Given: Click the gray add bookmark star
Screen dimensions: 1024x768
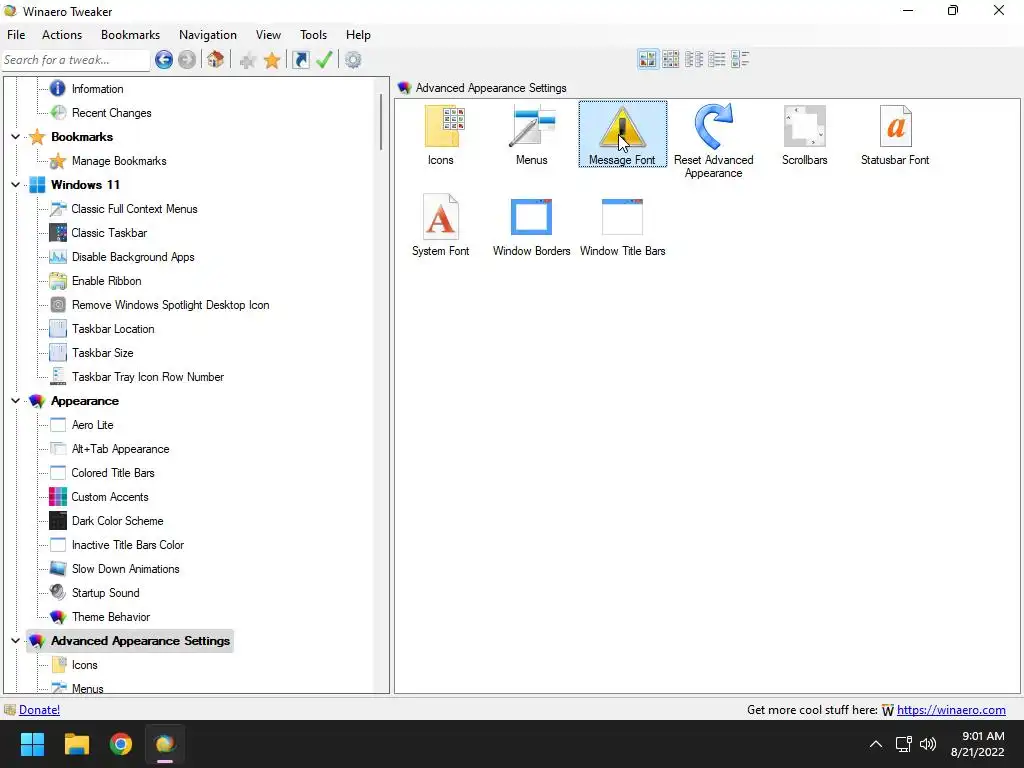Looking at the screenshot, I should [x=248, y=61].
